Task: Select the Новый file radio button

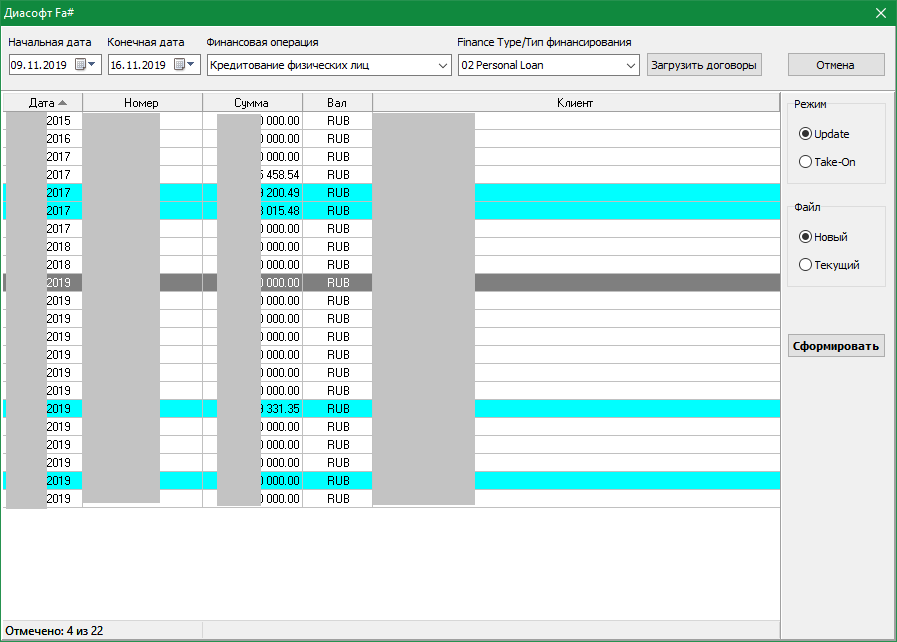Action: pos(805,237)
